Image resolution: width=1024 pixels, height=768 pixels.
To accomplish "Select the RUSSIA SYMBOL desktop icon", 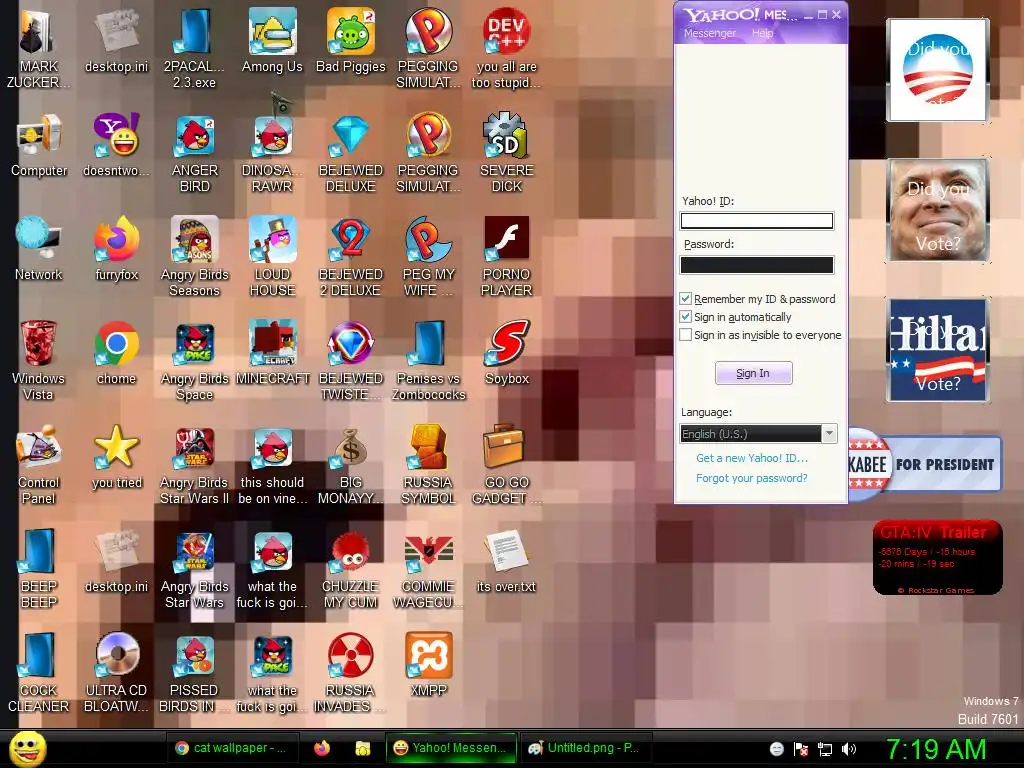I will pyautogui.click(x=428, y=464).
